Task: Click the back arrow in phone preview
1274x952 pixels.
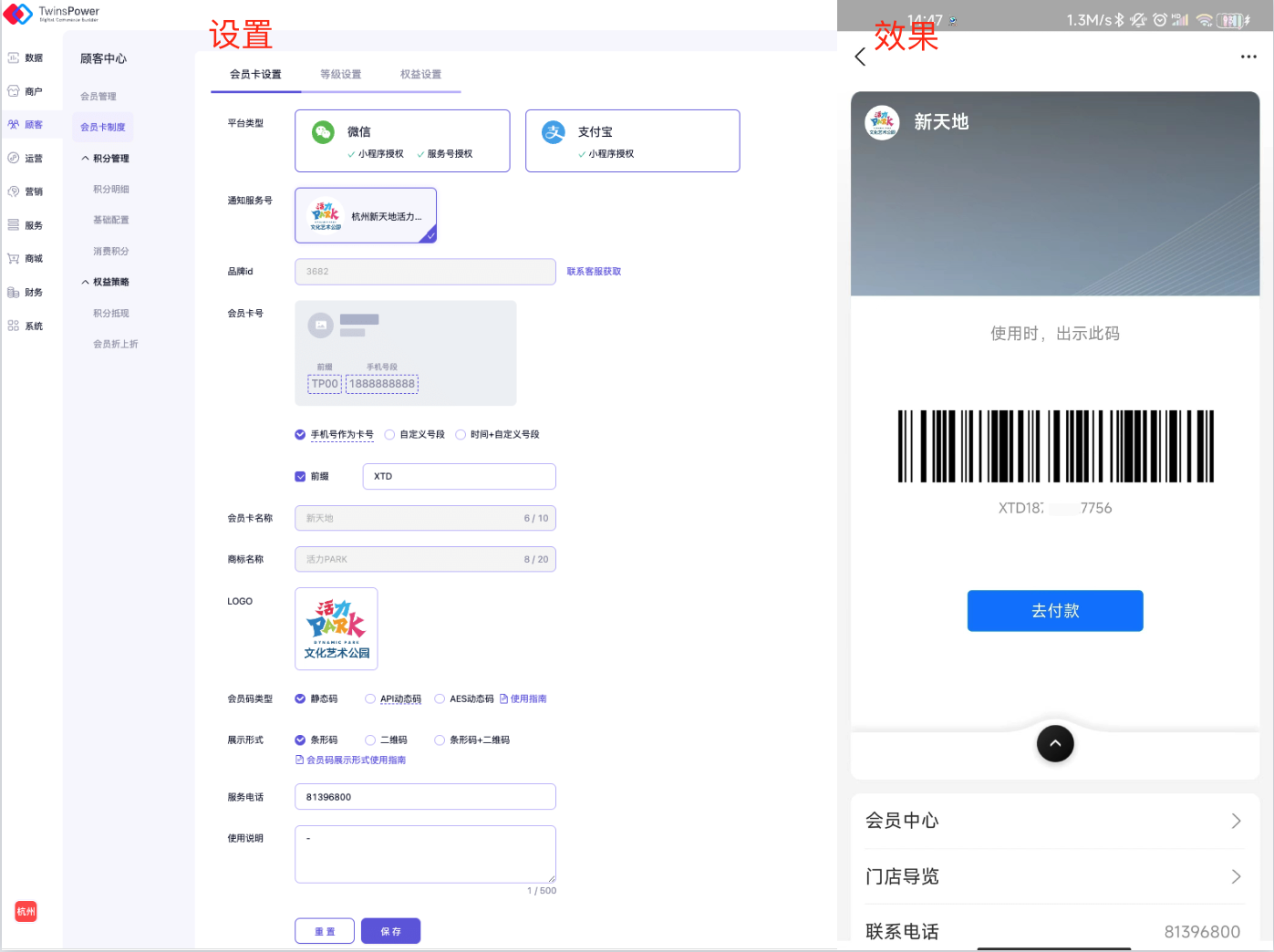Action: pyautogui.click(x=860, y=57)
